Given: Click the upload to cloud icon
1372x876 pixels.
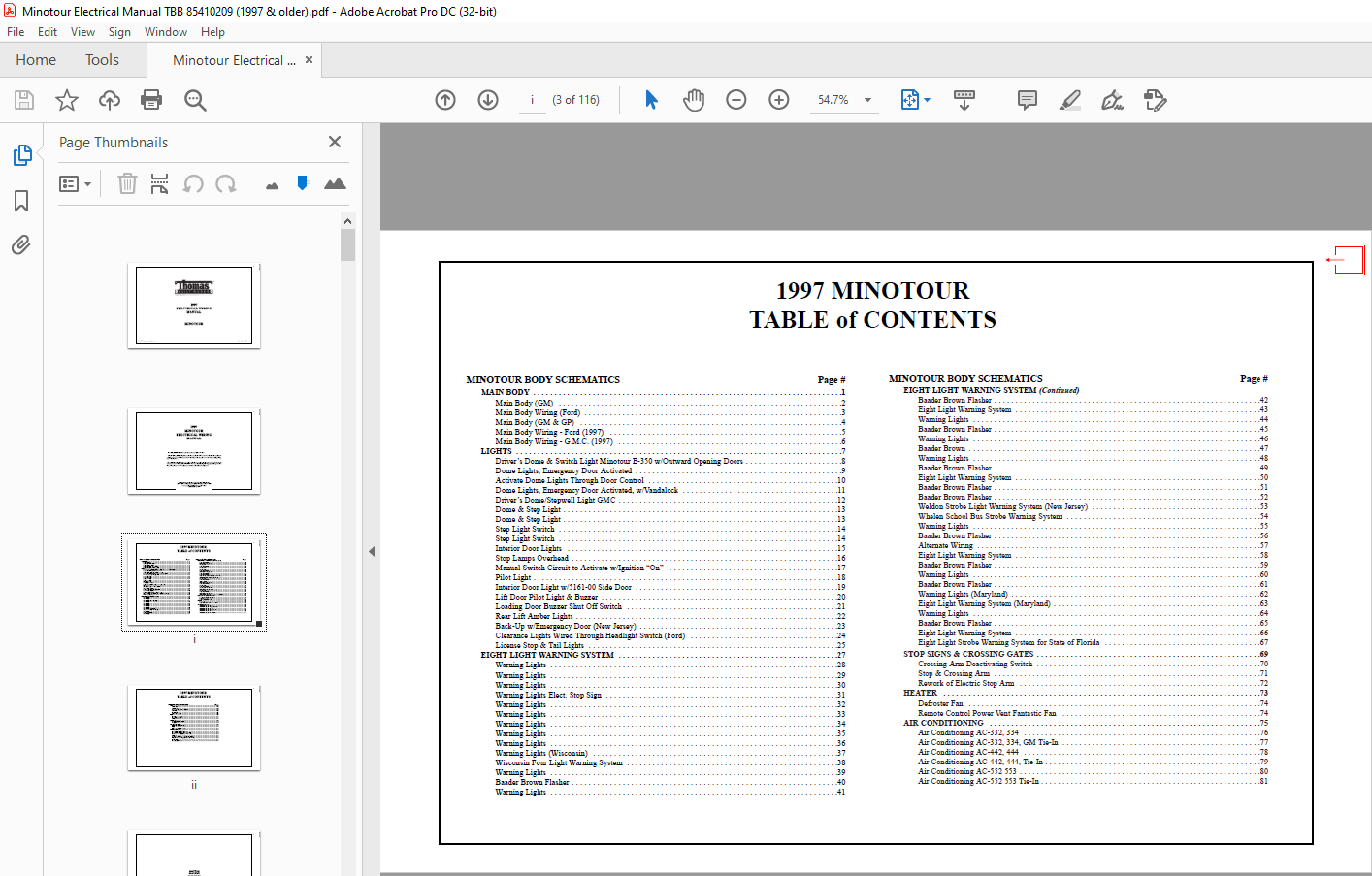Looking at the screenshot, I should click(x=110, y=100).
